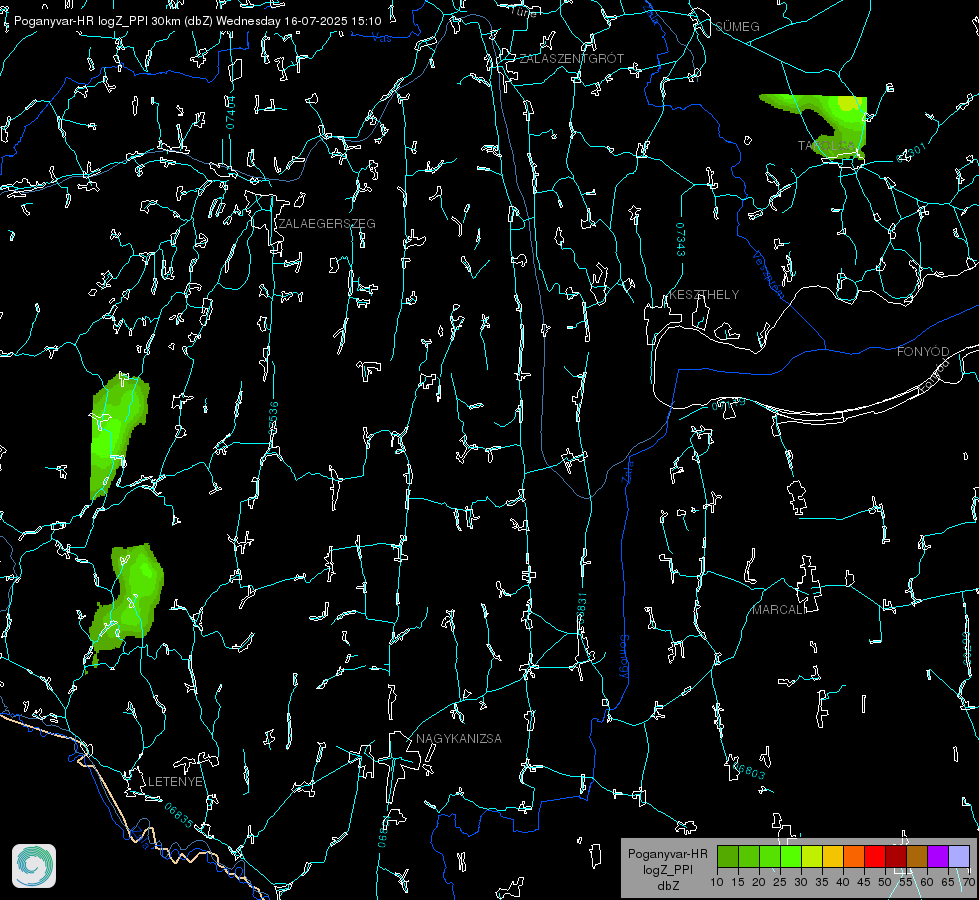Screen dimensions: 979x900
Task: Select the 50-55 dBZ dark red swatch
Action: pos(895,856)
